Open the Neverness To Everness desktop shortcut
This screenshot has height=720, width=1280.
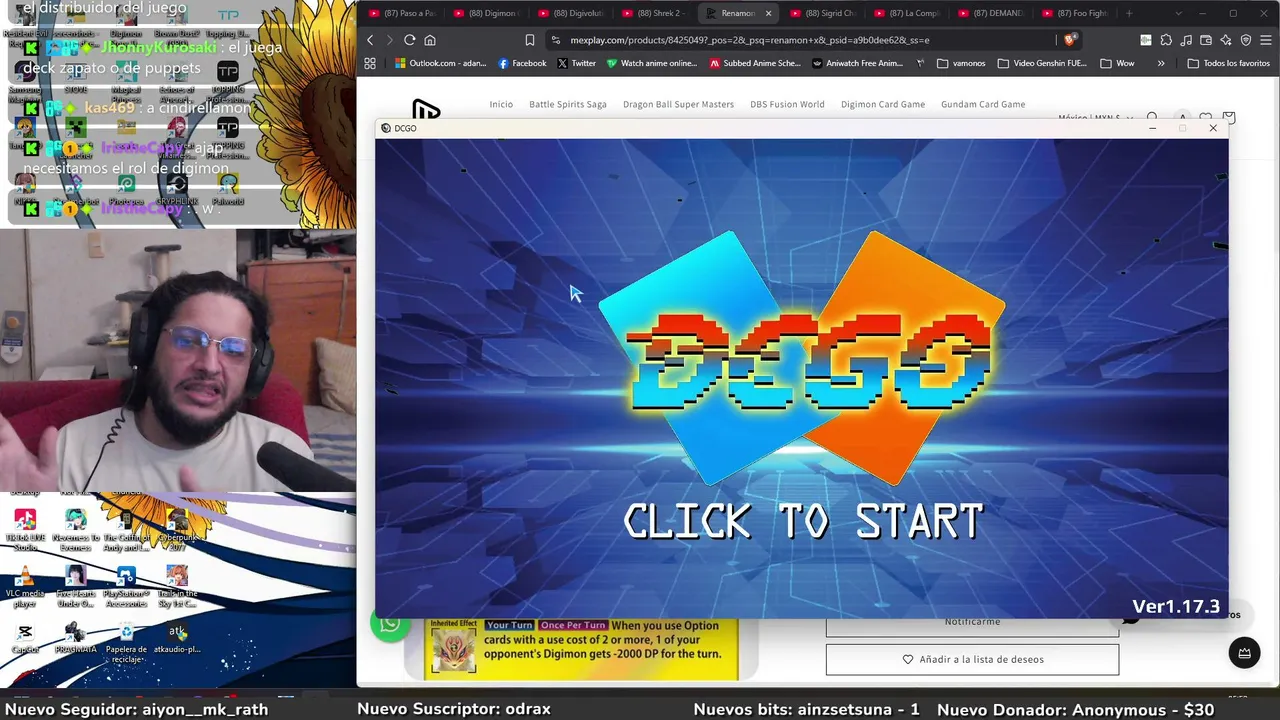[x=75, y=530]
